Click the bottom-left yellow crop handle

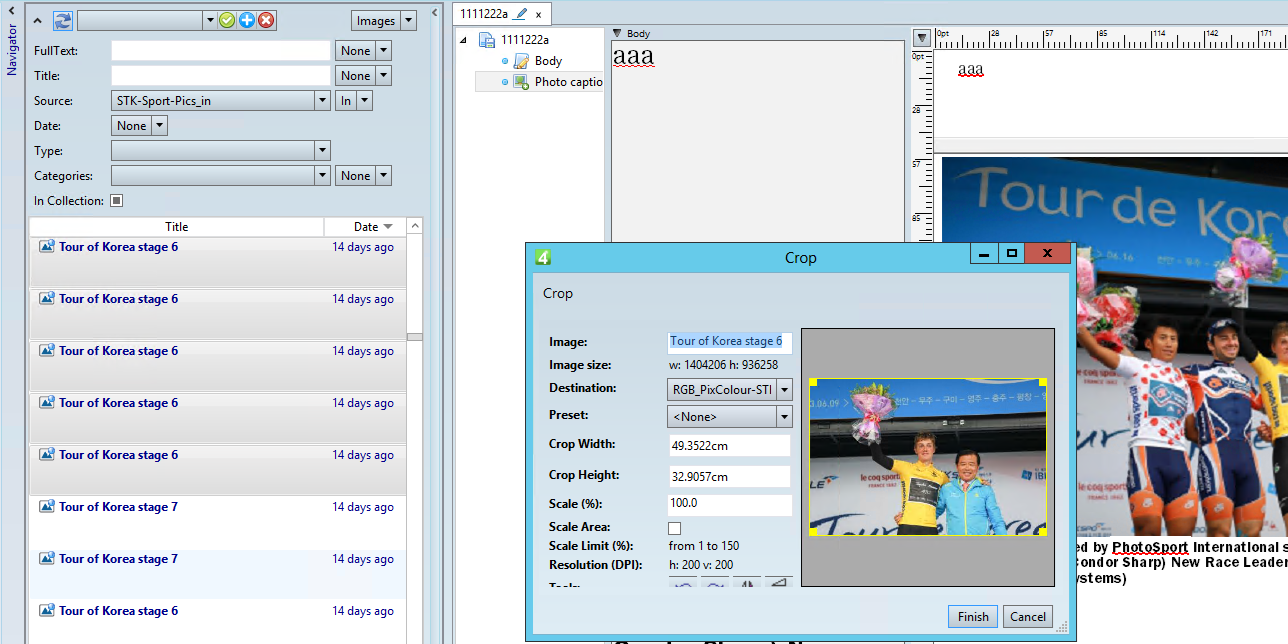pos(813,531)
